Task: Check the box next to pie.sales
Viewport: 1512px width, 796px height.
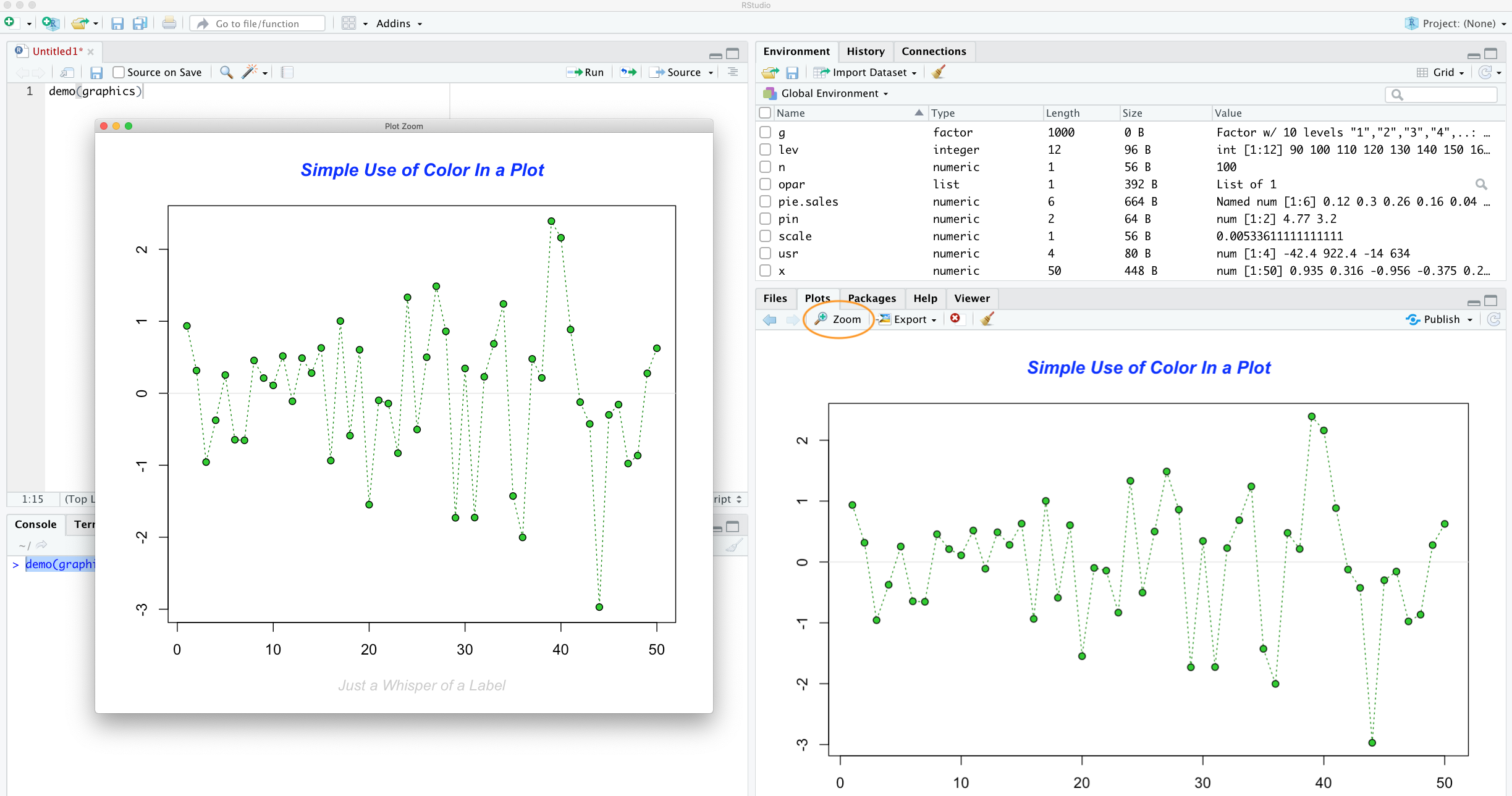Action: (765, 201)
